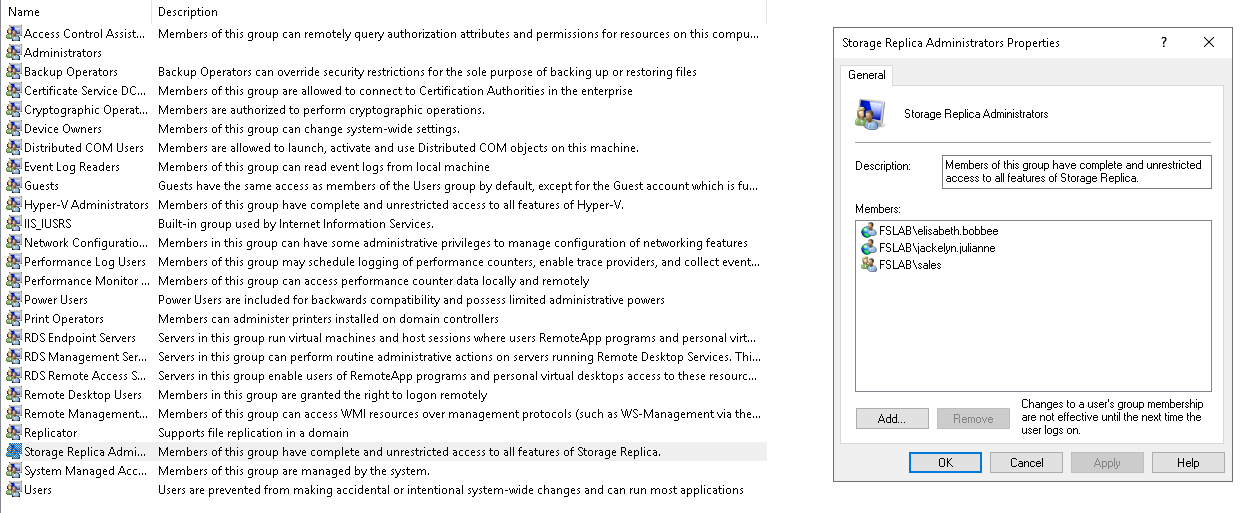Confirm the dialog with the OK button
This screenshot has width=1259, height=513.
945,463
